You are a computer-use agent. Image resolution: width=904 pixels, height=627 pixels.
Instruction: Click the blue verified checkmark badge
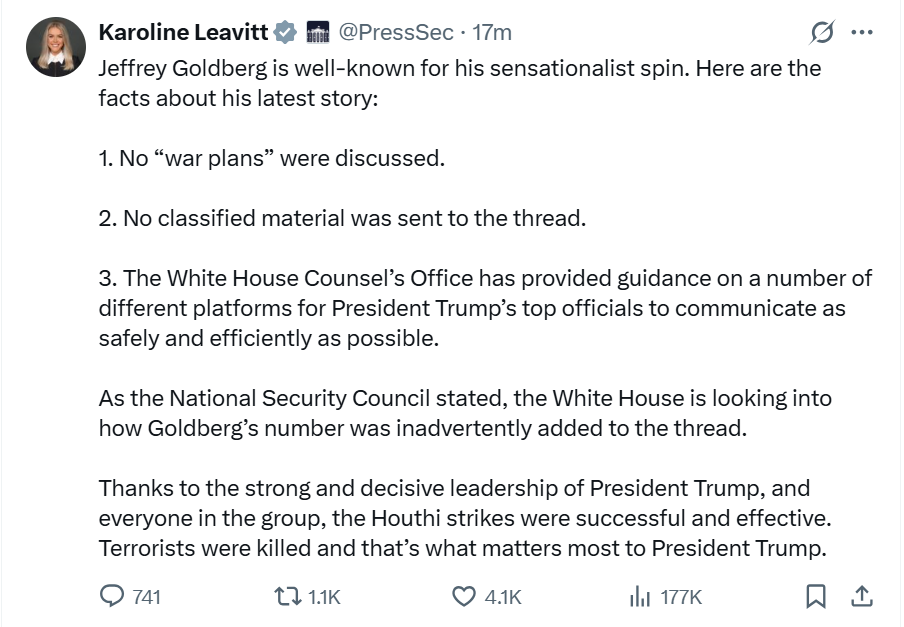(x=286, y=32)
